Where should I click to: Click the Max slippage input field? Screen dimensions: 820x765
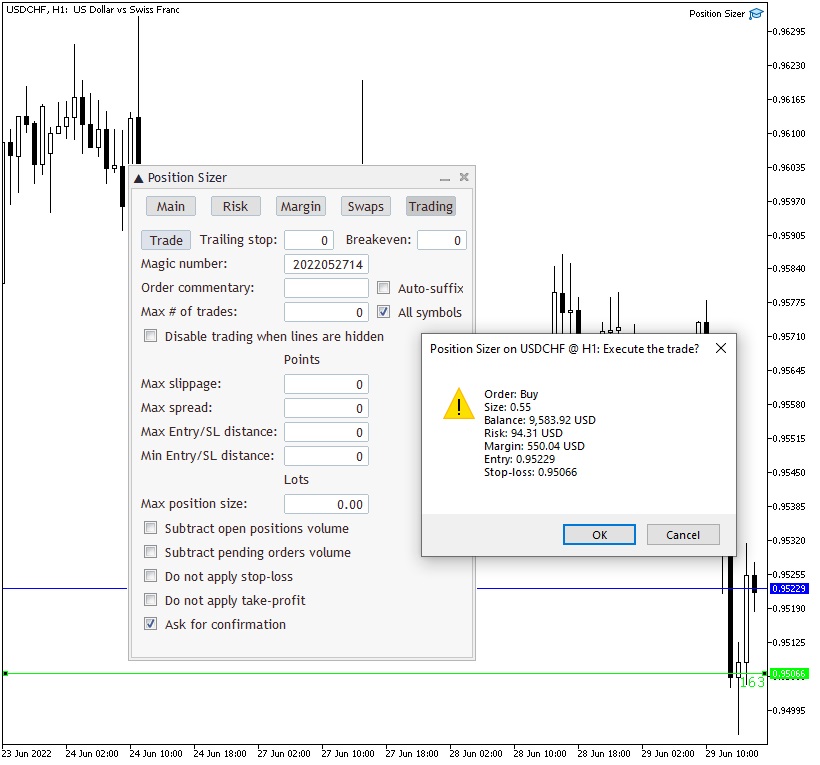[x=326, y=384]
